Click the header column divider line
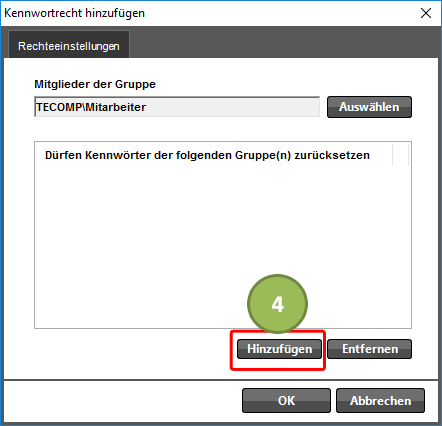 [393, 155]
